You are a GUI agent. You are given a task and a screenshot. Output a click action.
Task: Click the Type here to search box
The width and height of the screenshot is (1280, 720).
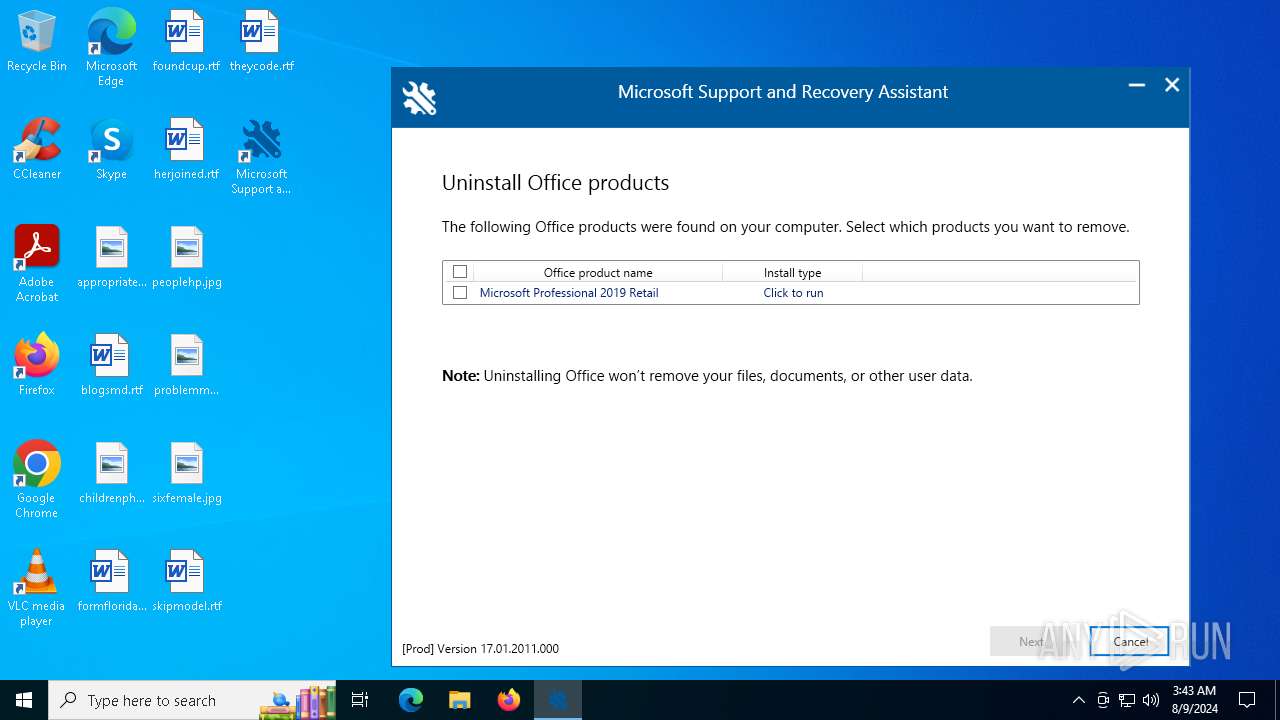(194, 700)
